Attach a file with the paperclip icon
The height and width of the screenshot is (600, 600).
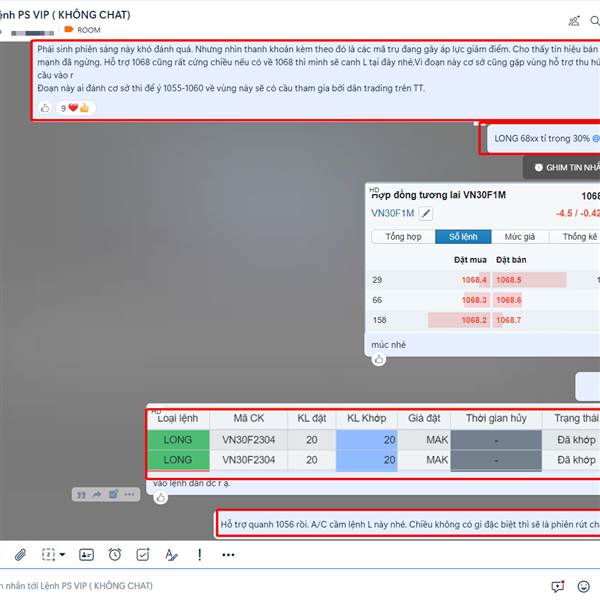pos(20,554)
